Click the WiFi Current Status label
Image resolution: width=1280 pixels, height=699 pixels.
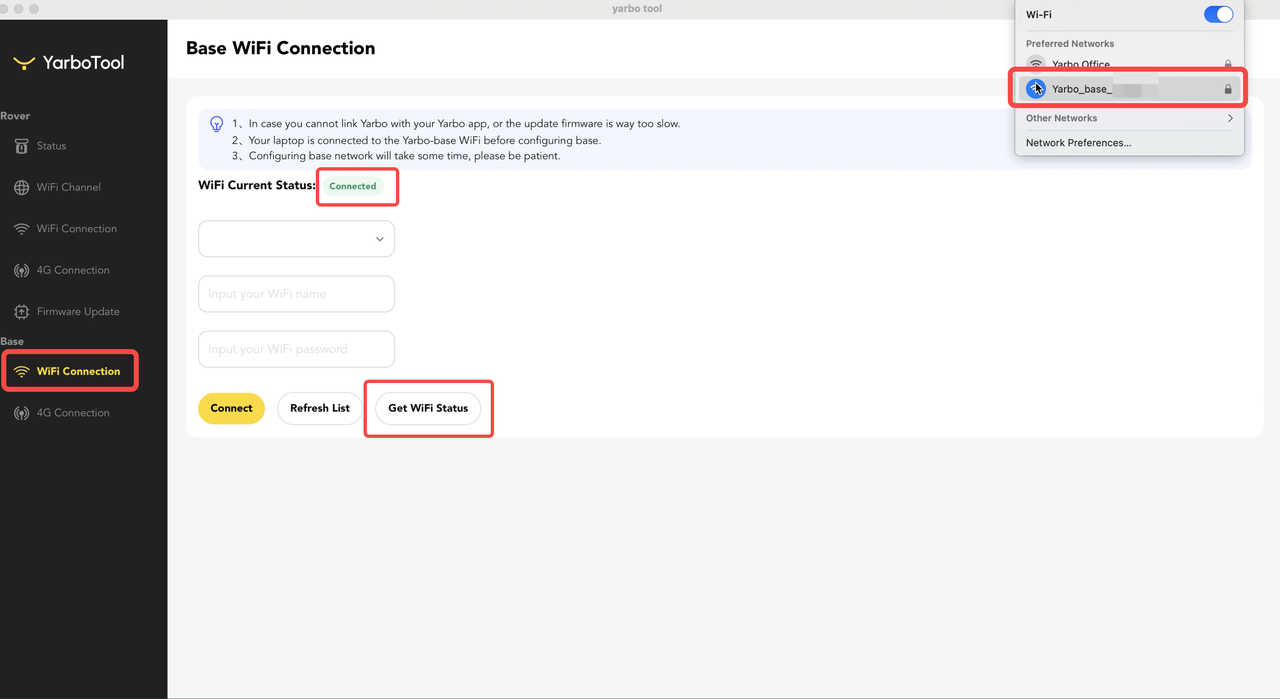pyautogui.click(x=257, y=185)
